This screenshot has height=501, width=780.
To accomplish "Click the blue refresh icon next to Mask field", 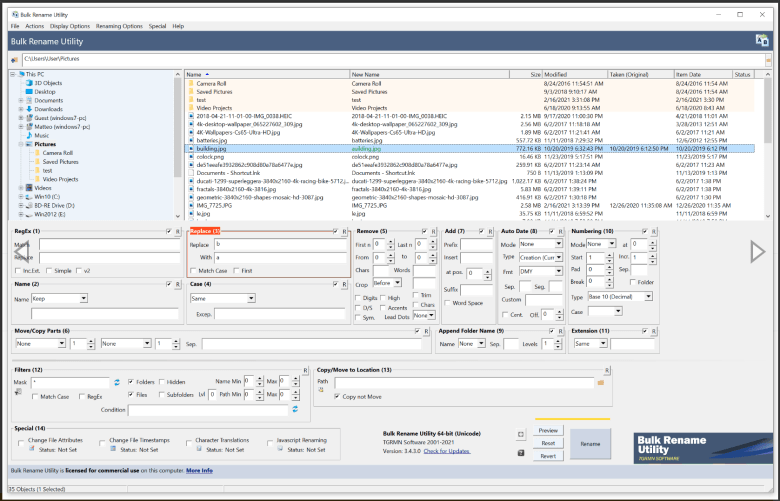I will [x=117, y=383].
